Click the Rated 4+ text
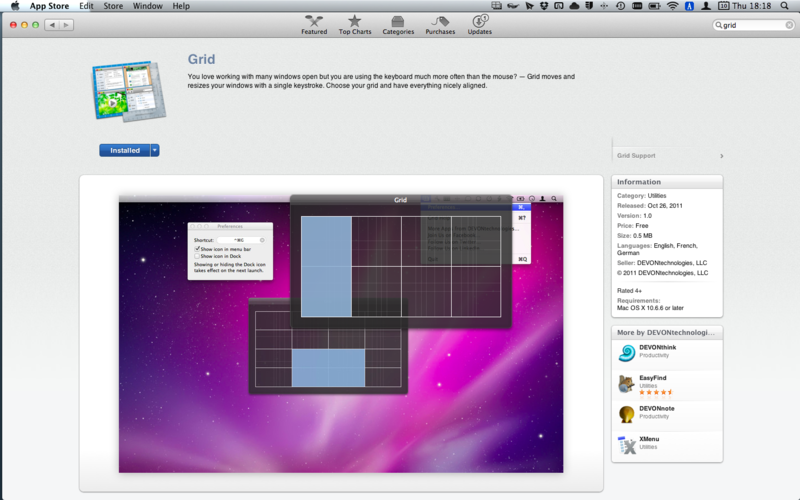 [629, 290]
